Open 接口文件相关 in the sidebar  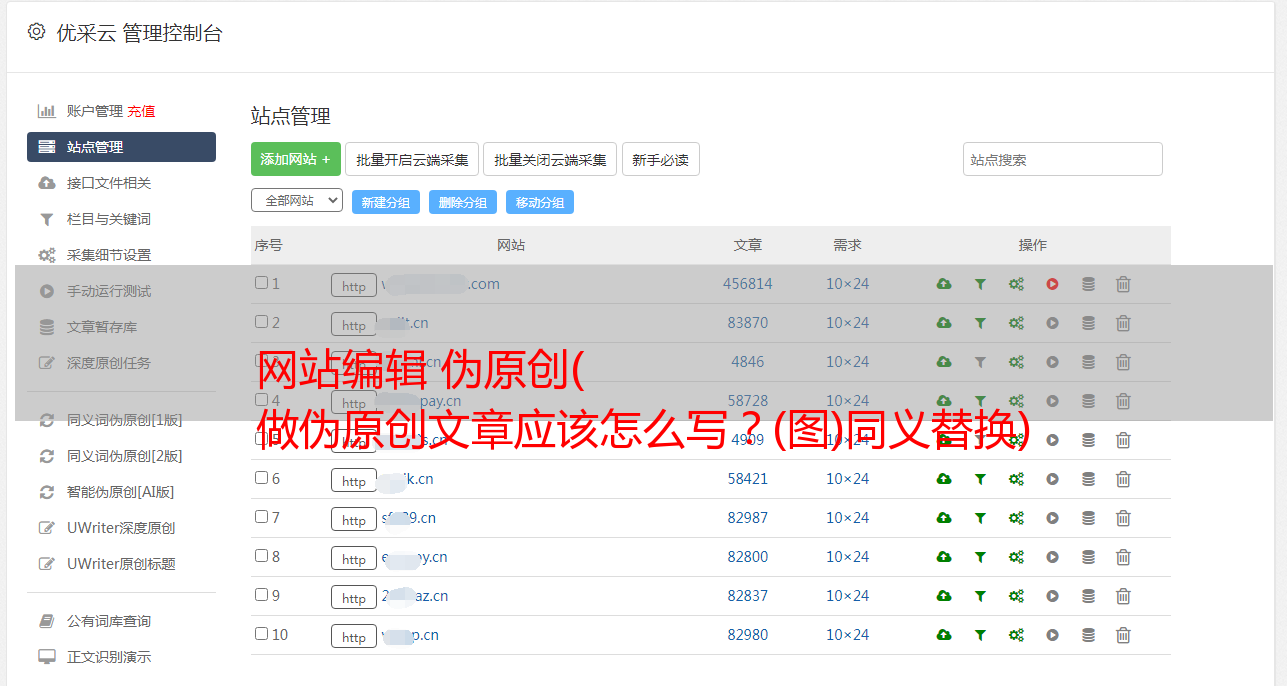coord(108,183)
